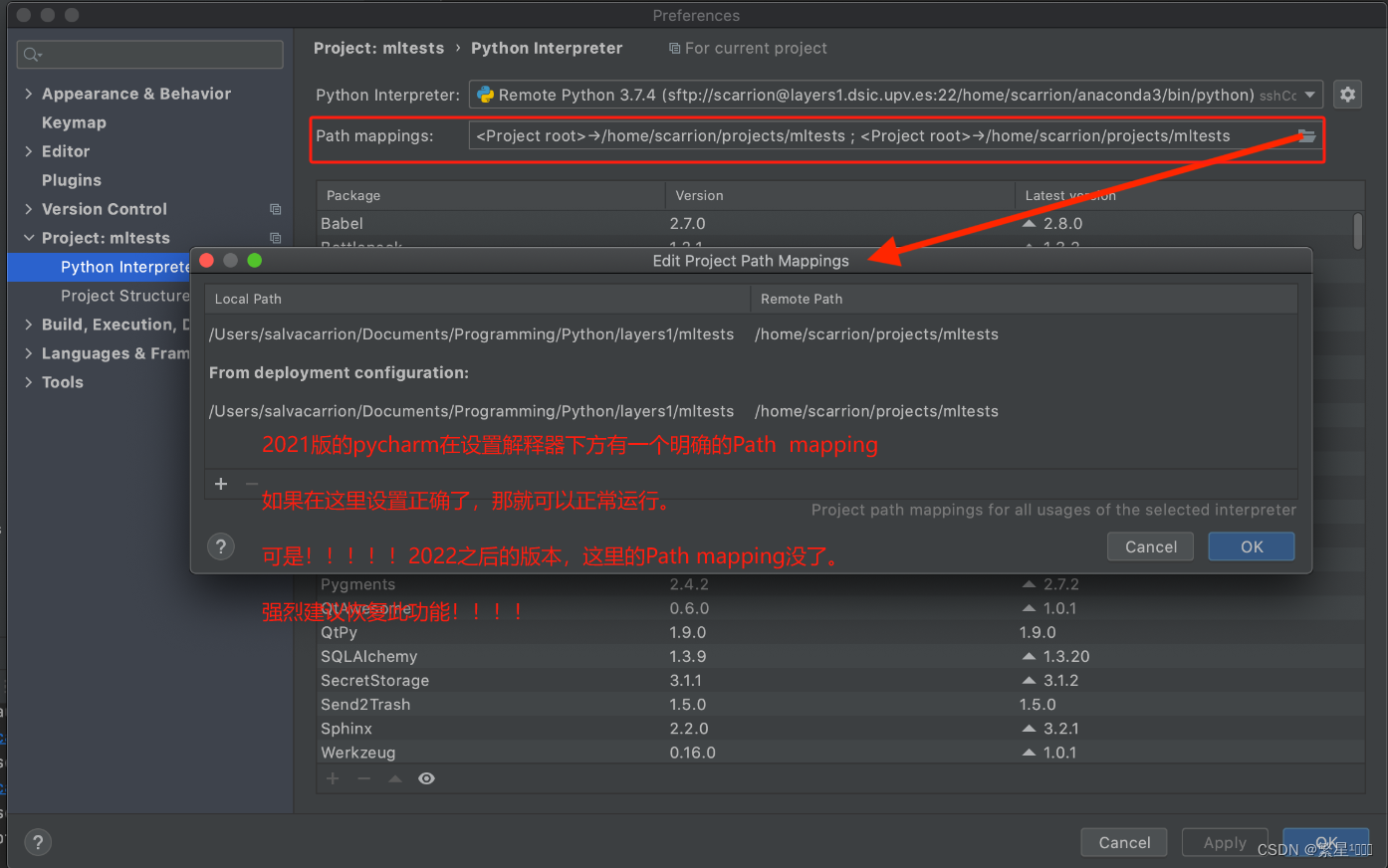
Task: Expand Build, Execution section
Action: coord(28,325)
